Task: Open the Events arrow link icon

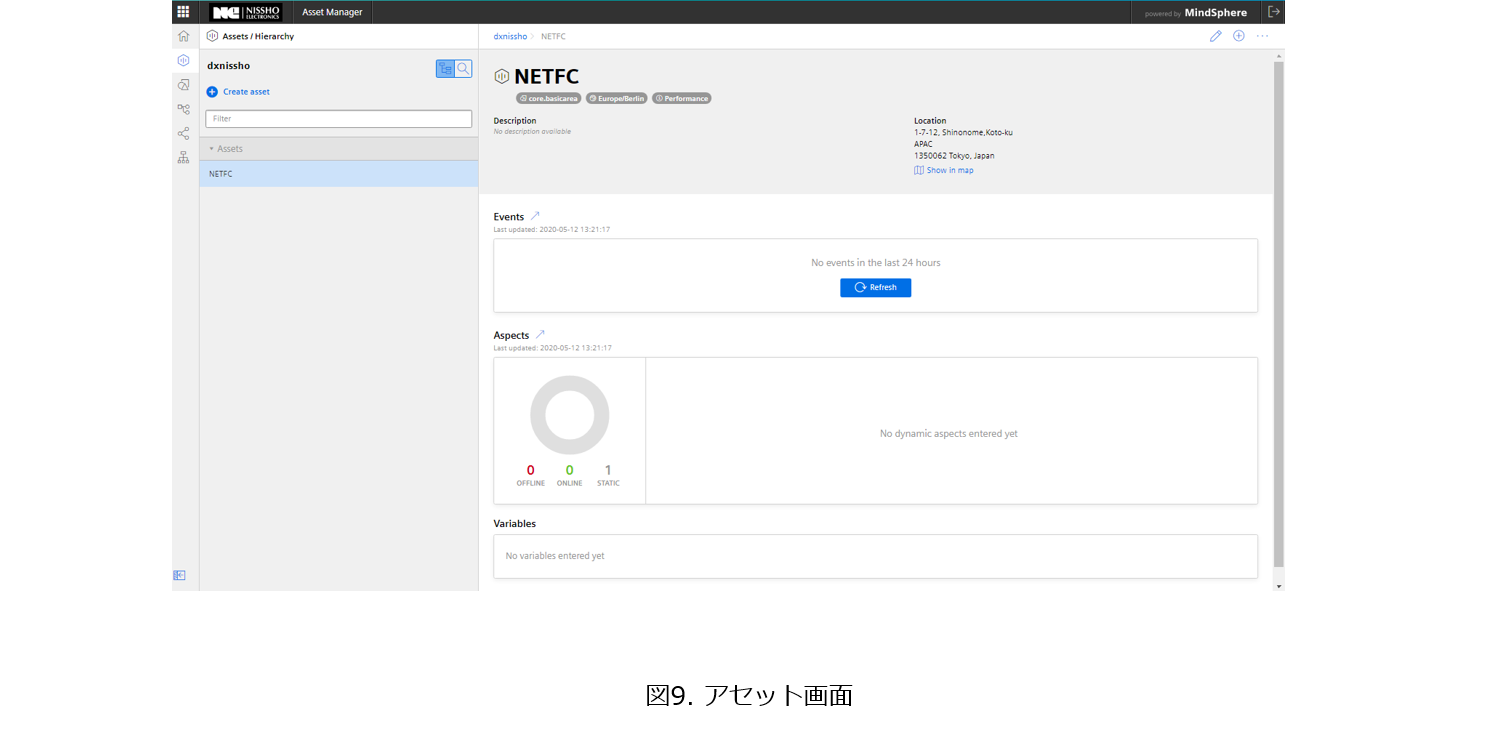Action: pos(535,216)
